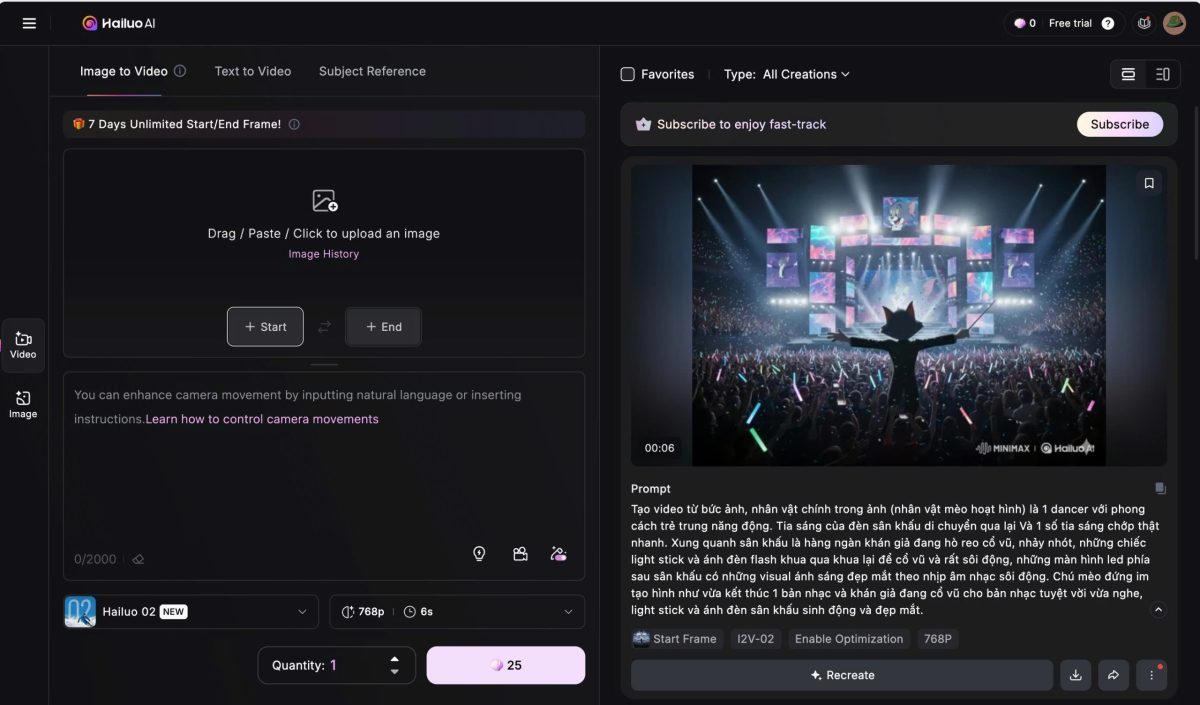The width and height of the screenshot is (1200, 705).
Task: Open the Subject Reference tab
Action: tap(372, 71)
